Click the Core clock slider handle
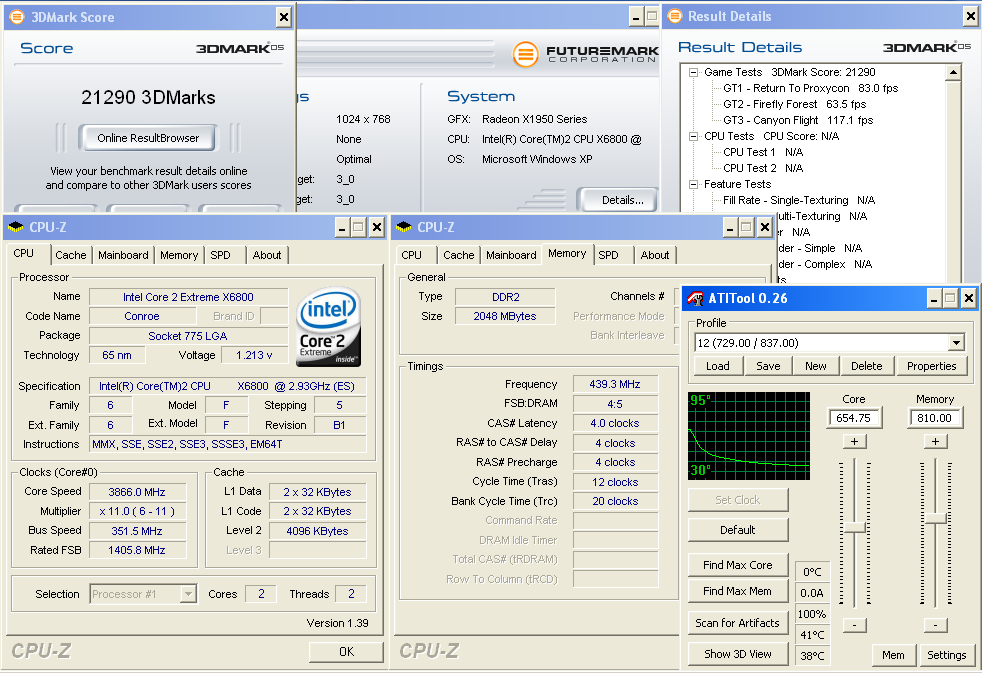This screenshot has width=982, height=673. [854, 527]
